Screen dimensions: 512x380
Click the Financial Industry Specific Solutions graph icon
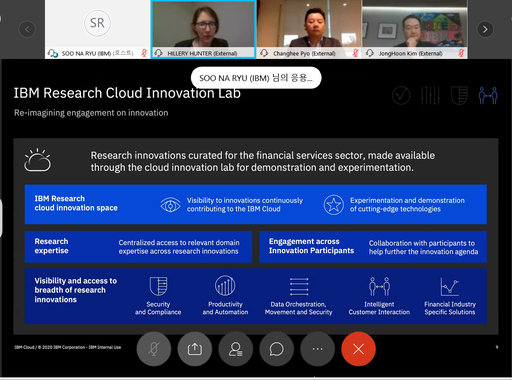click(x=450, y=287)
